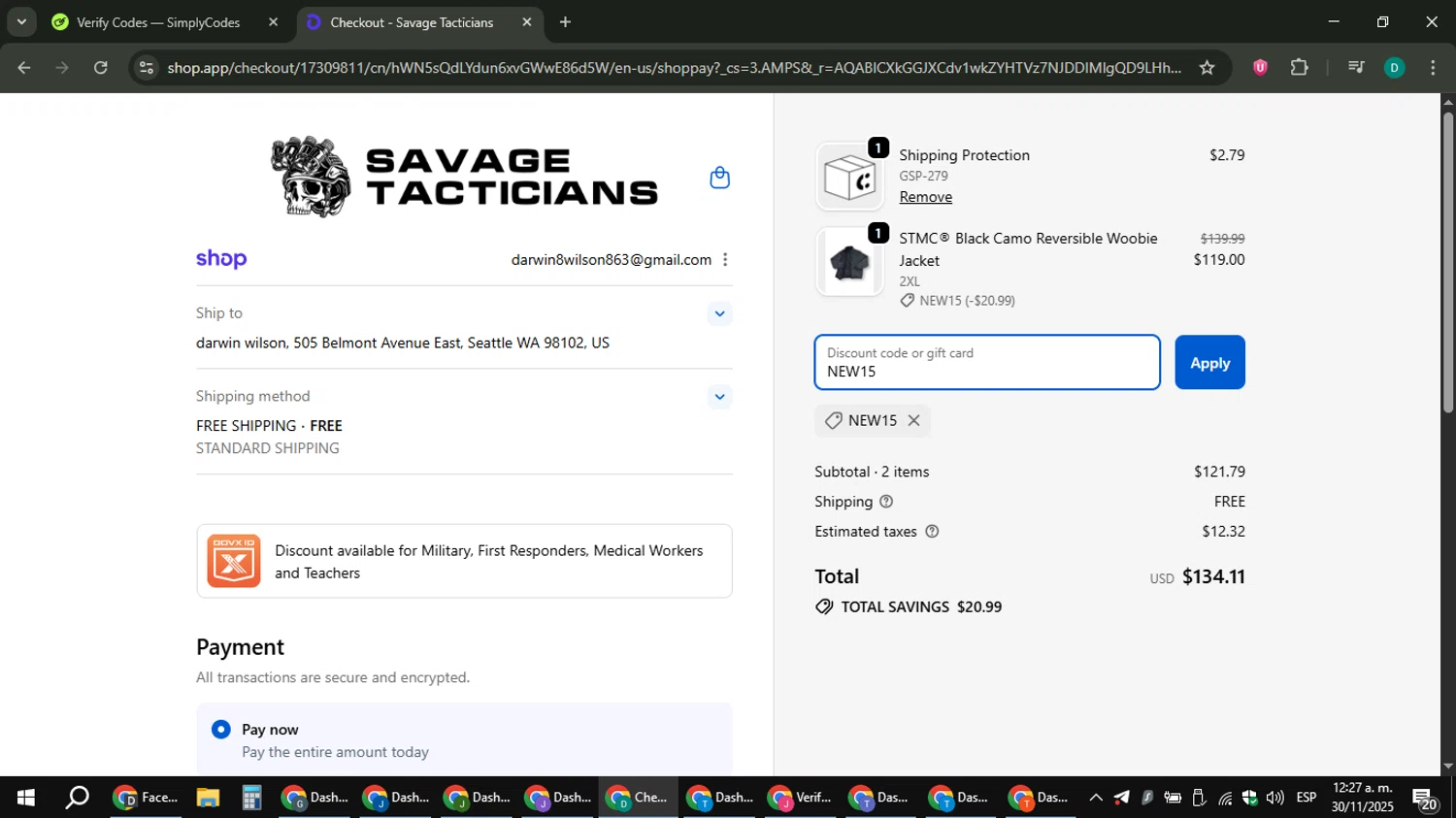
Task: Click the total savings tag icon
Action: 824,607
